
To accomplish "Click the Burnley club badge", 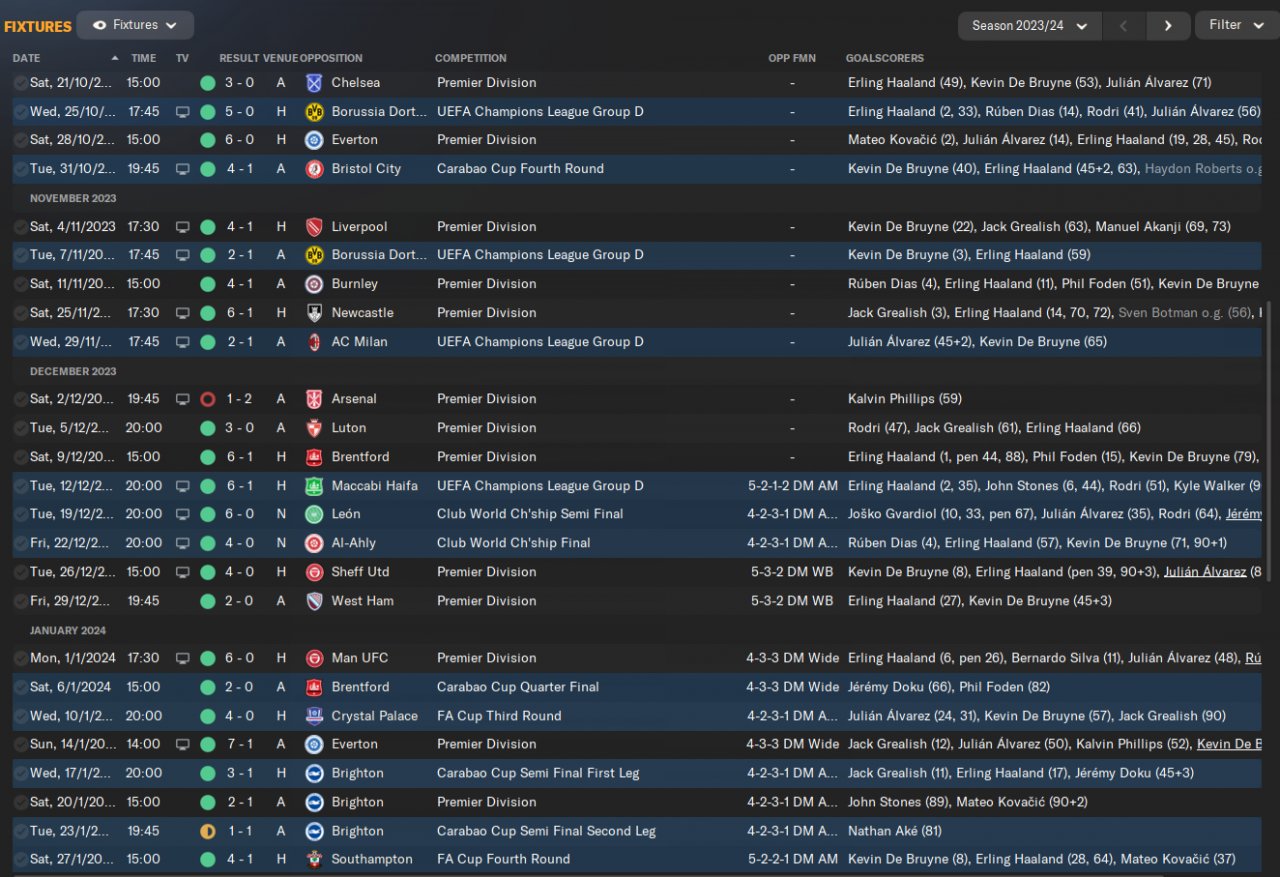I will point(314,284).
